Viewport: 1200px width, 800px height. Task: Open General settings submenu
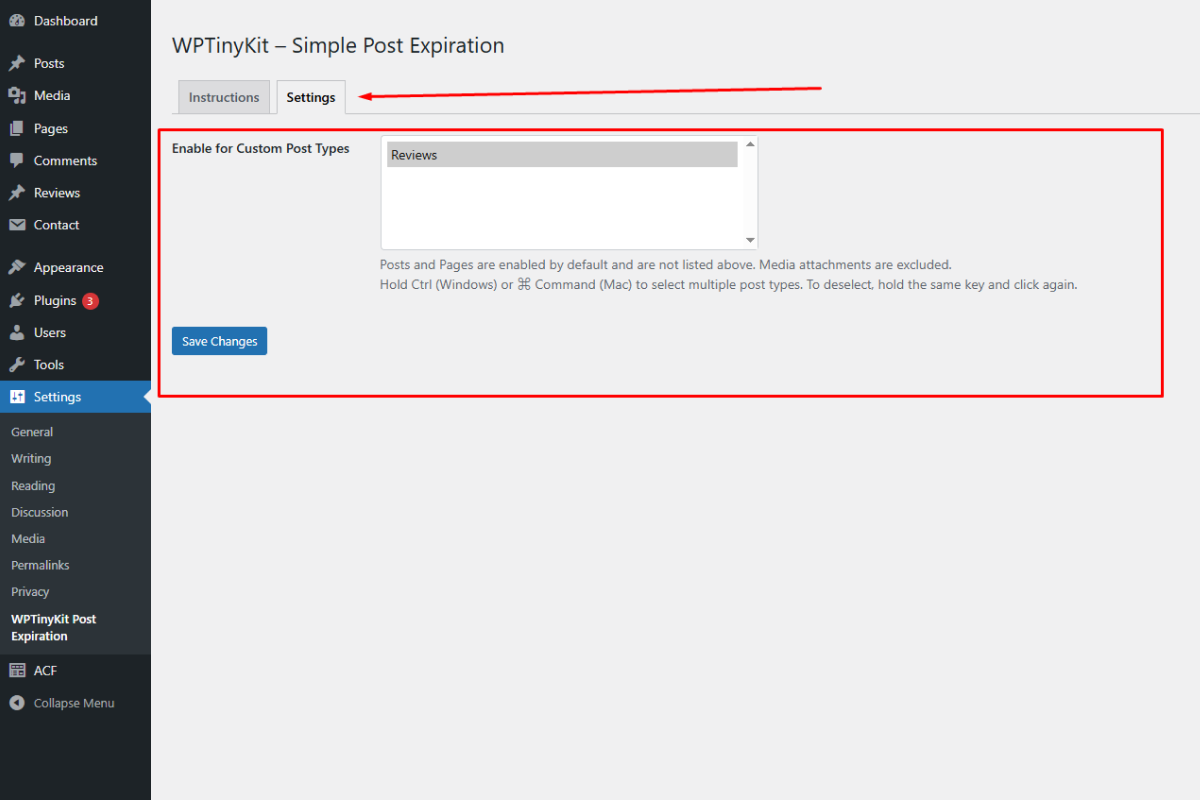[32, 432]
